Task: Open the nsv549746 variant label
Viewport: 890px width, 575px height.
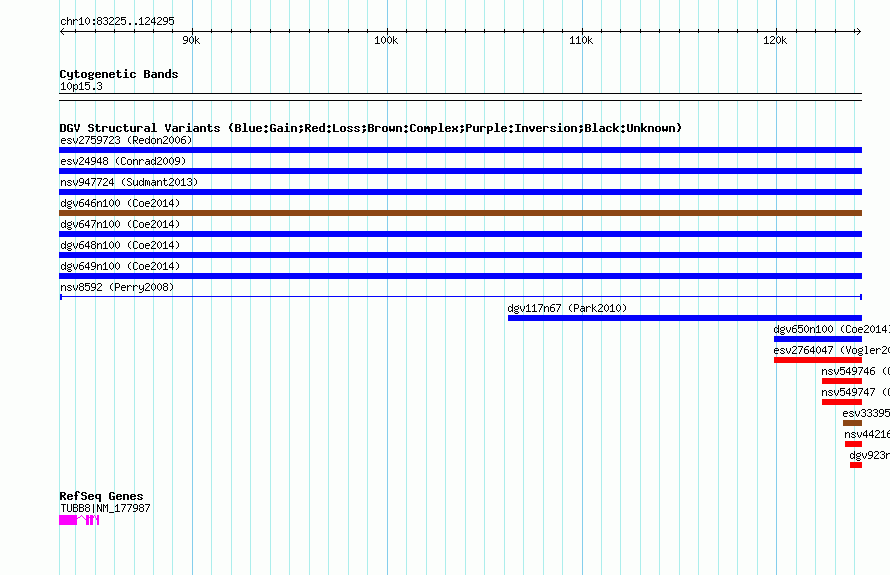Action: click(x=855, y=371)
